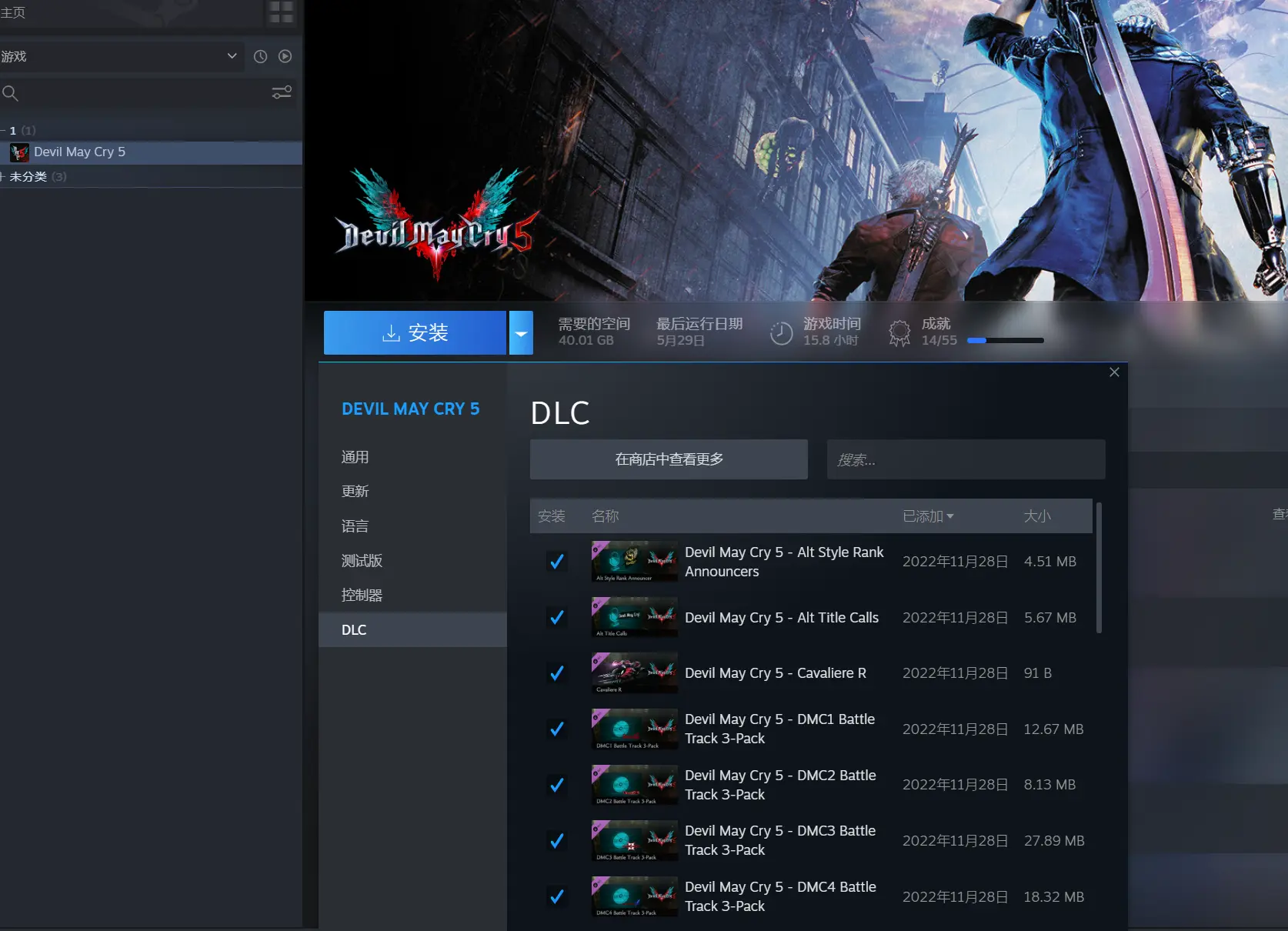Screen dimensions: 1288x931
Task: Select Devil May Cry 5 in library list
Action: [151, 152]
